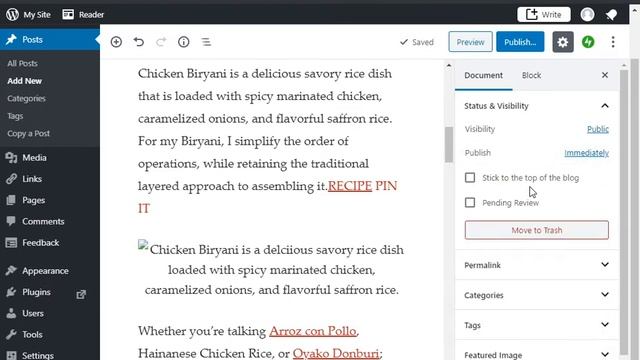This screenshot has height=360, width=640.
Task: Click Move to Trash button
Action: click(536, 230)
